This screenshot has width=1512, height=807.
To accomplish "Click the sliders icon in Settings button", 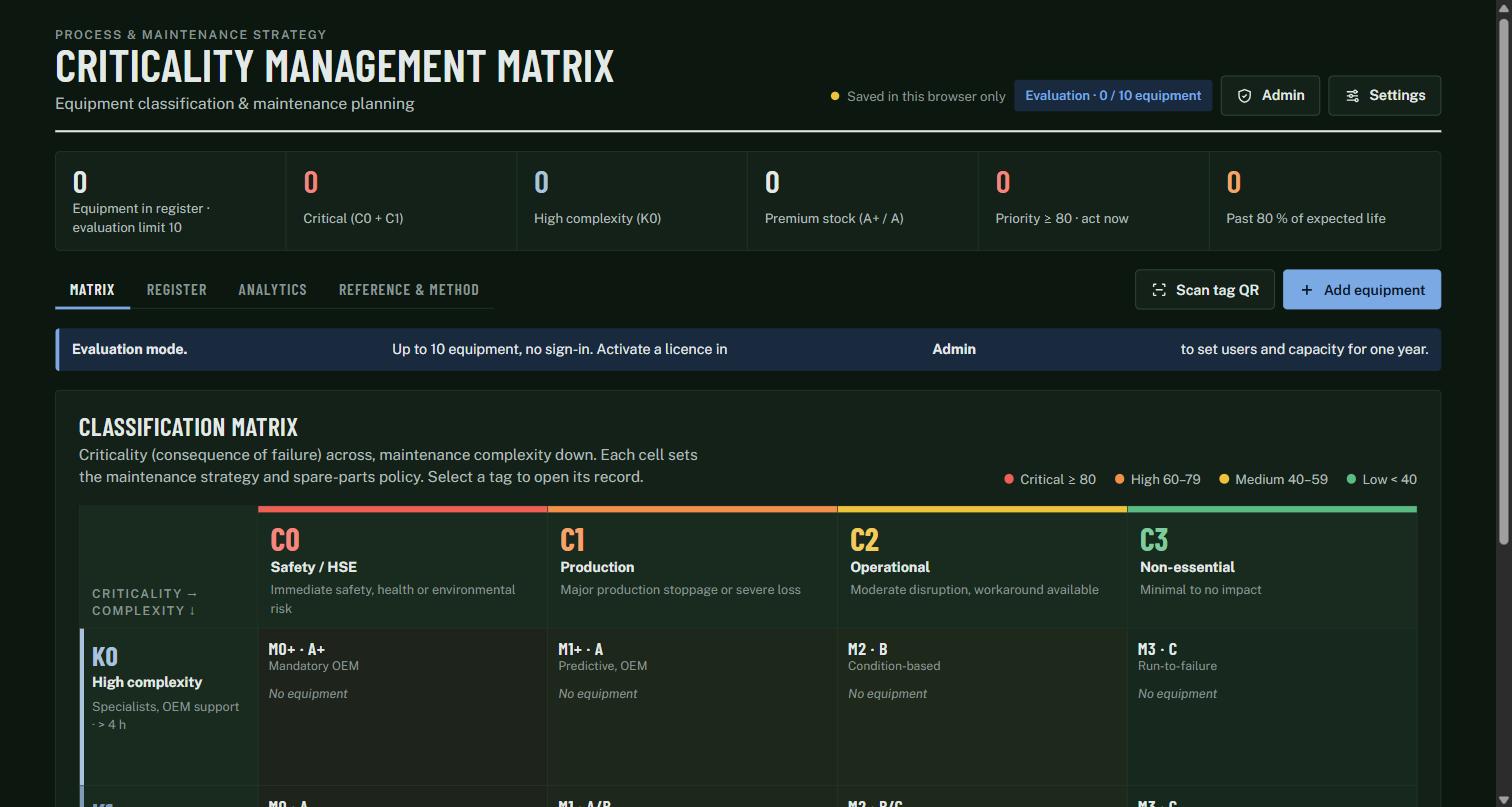I will [x=1352, y=96].
